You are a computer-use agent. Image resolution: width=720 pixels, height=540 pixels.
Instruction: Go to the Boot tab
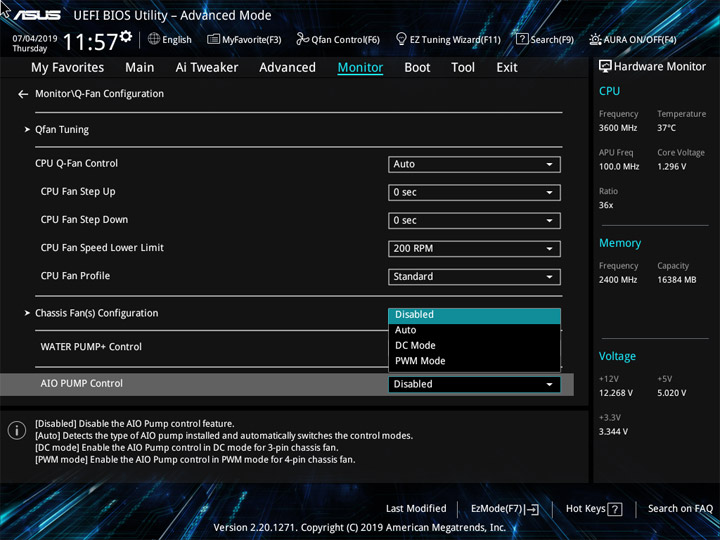(417, 68)
